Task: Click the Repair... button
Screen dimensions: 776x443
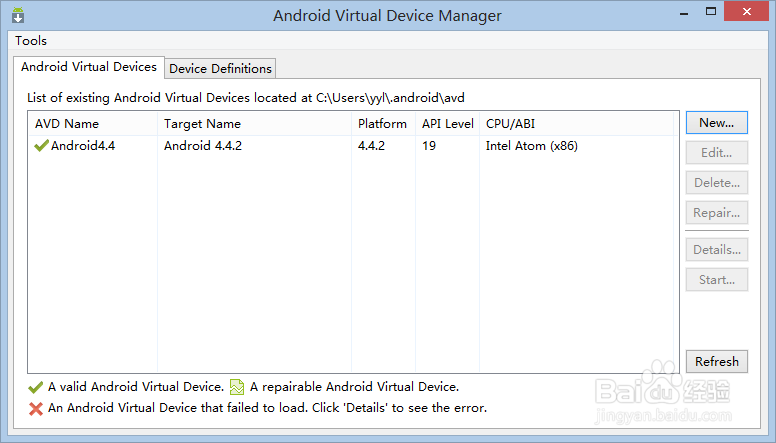Action: (x=716, y=213)
